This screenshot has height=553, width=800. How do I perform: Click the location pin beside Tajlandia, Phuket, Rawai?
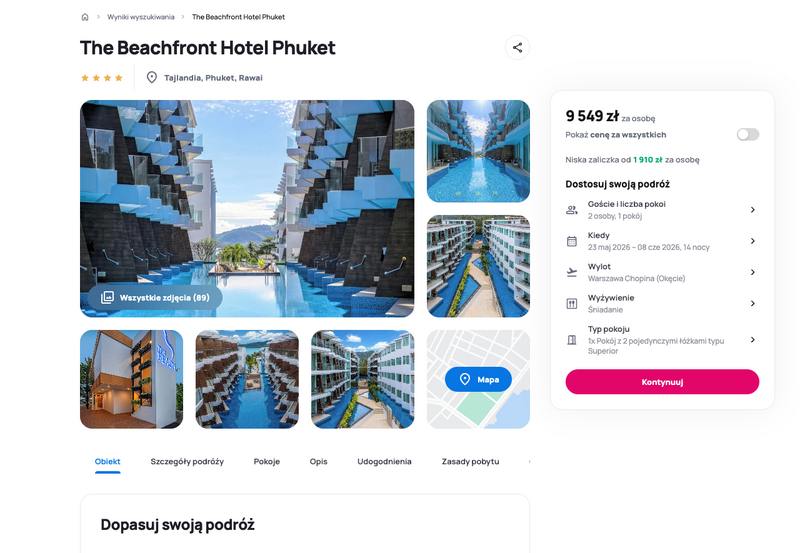152,78
